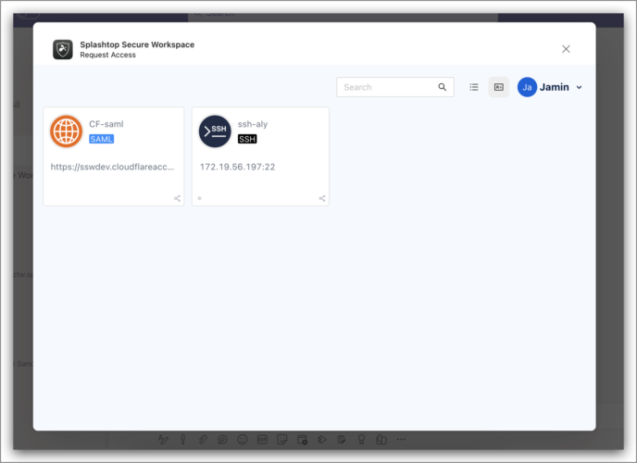This screenshot has height=463, width=637.
Task: Select the ssh-aly application title
Action: [253, 124]
